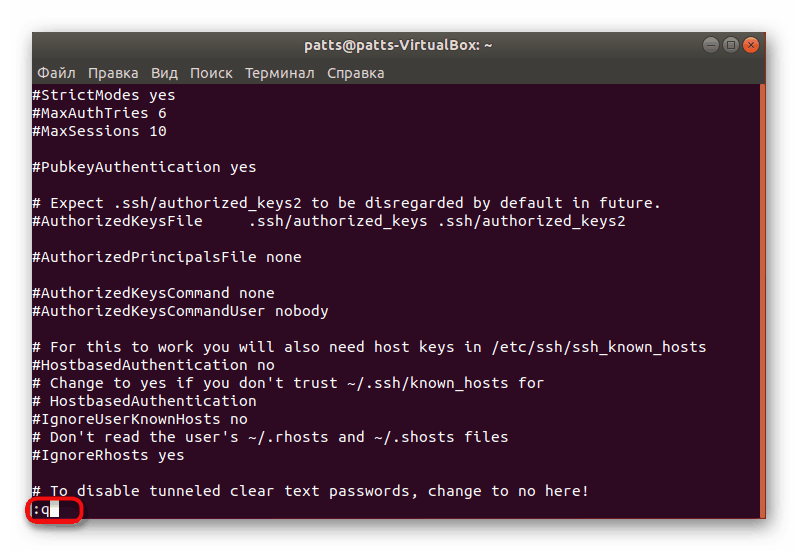Maximize the terminal window
This screenshot has width=798, height=551.
click(x=730, y=45)
